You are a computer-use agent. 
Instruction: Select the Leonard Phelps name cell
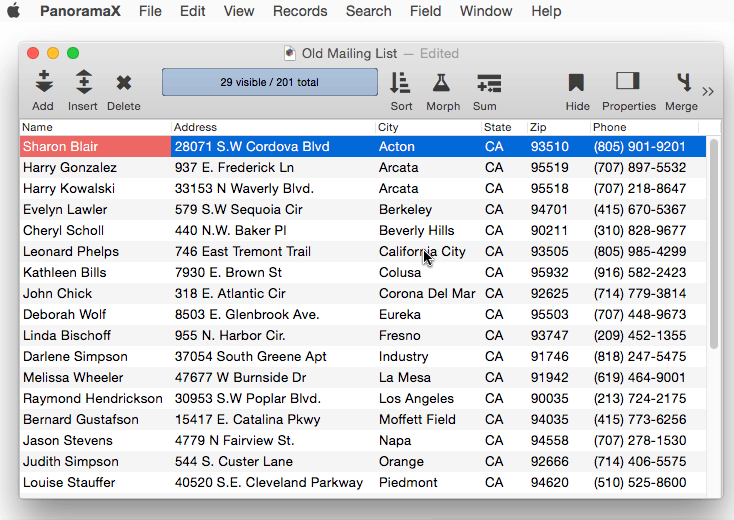[95, 251]
